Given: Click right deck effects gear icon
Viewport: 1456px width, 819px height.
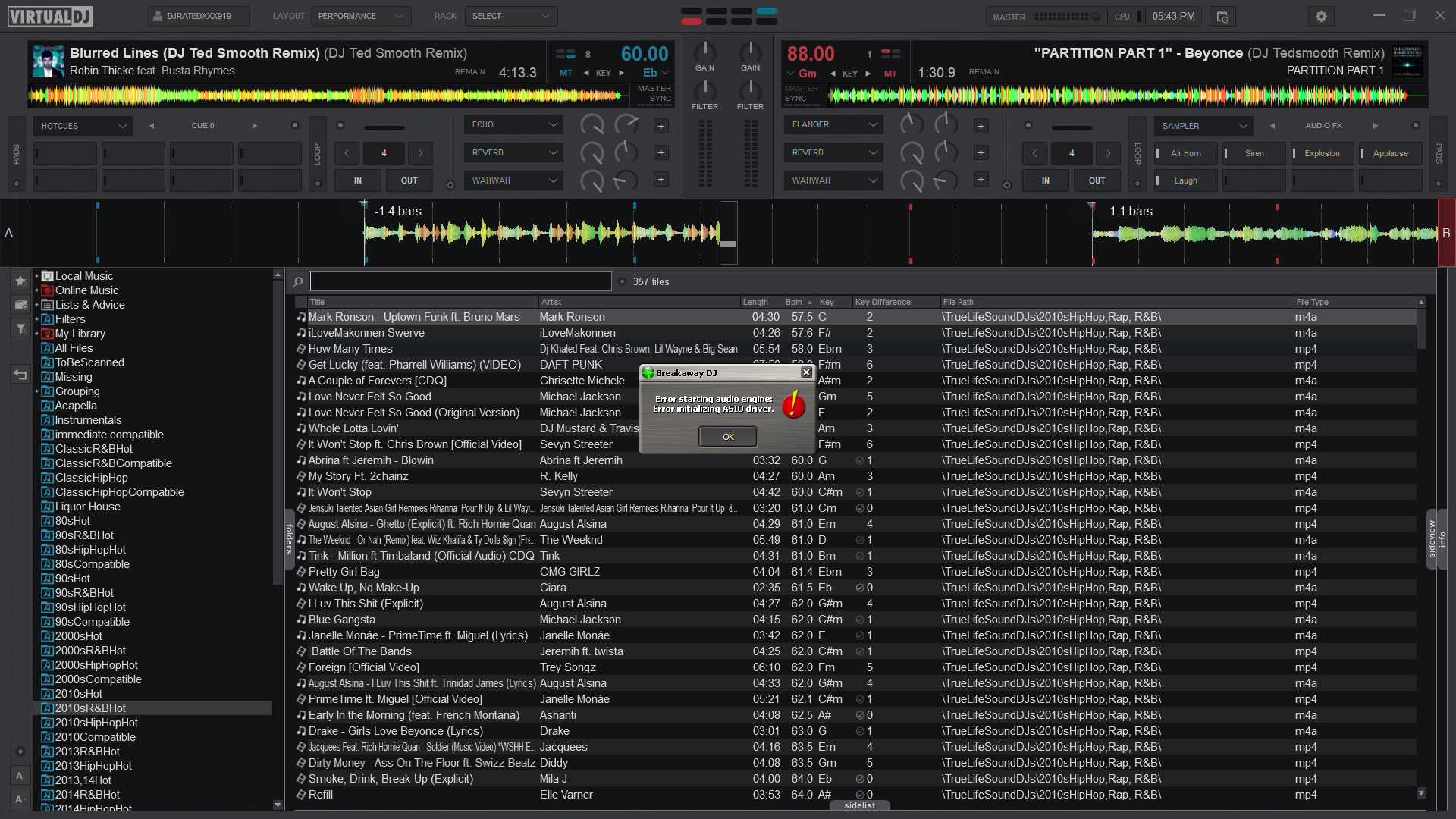Looking at the screenshot, I should point(1007,185).
